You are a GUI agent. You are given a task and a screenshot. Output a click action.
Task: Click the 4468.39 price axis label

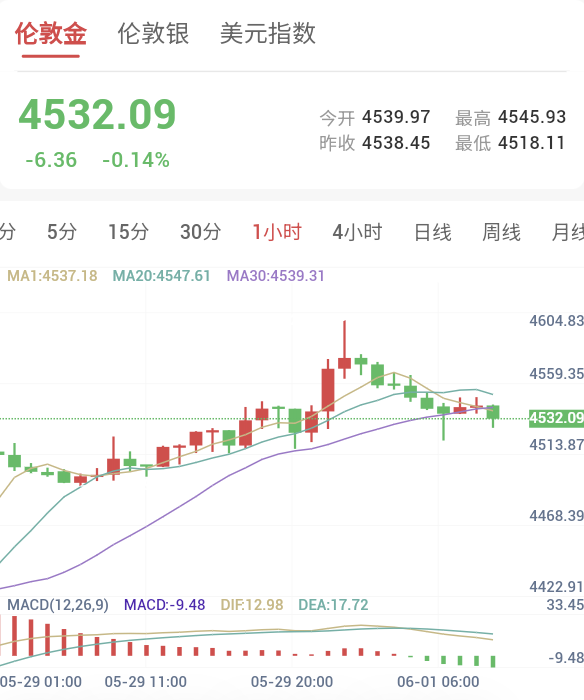point(556,516)
